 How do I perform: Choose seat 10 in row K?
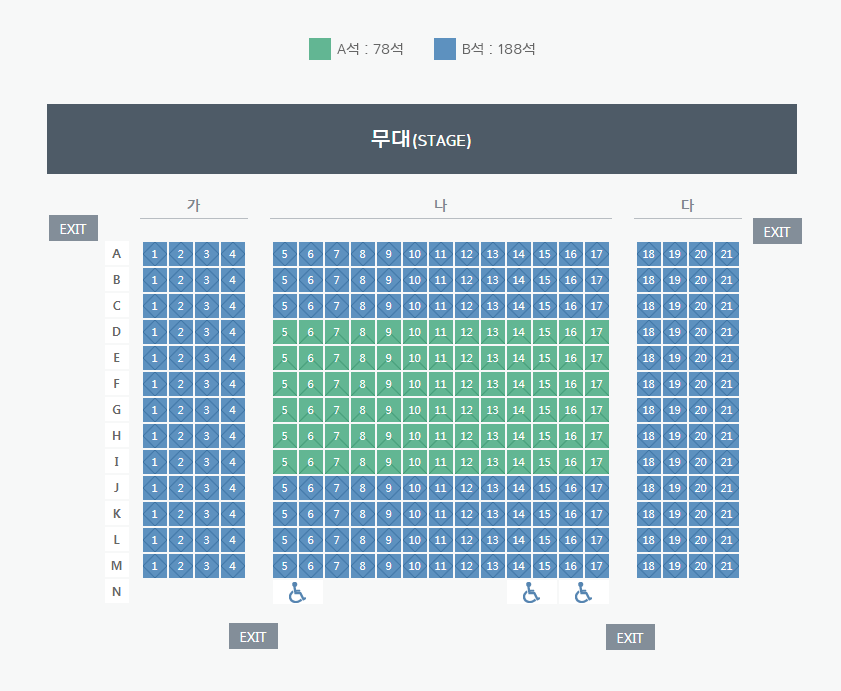point(415,514)
